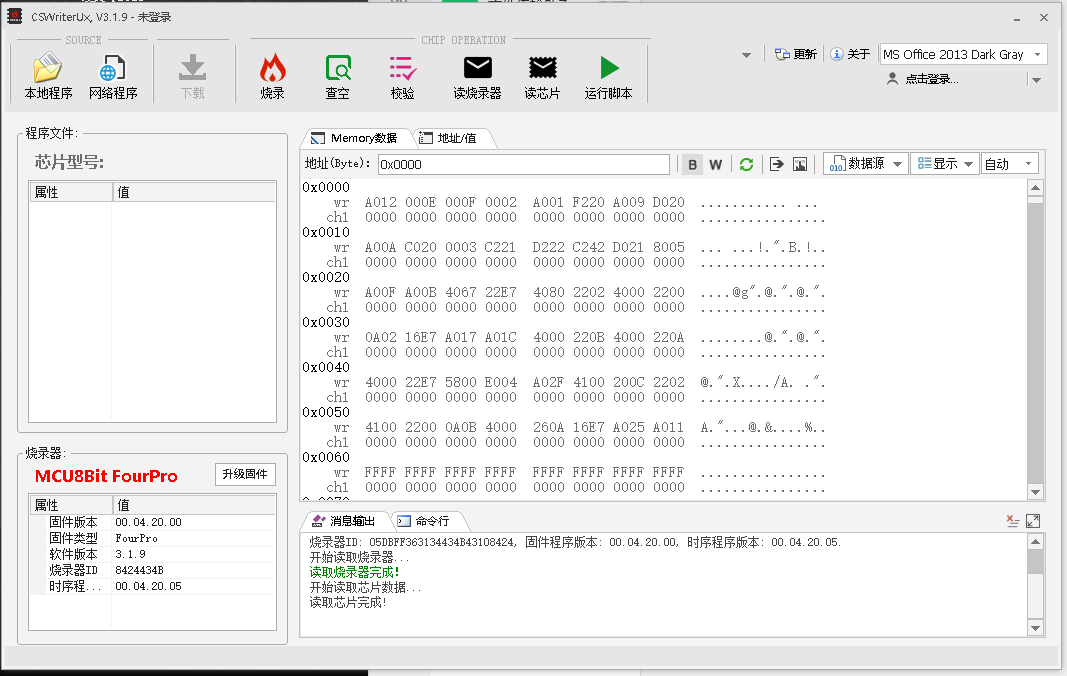The height and width of the screenshot is (676, 1067).
Task: Expand the dropdown arrow right of 点击登录
Action: point(1036,80)
